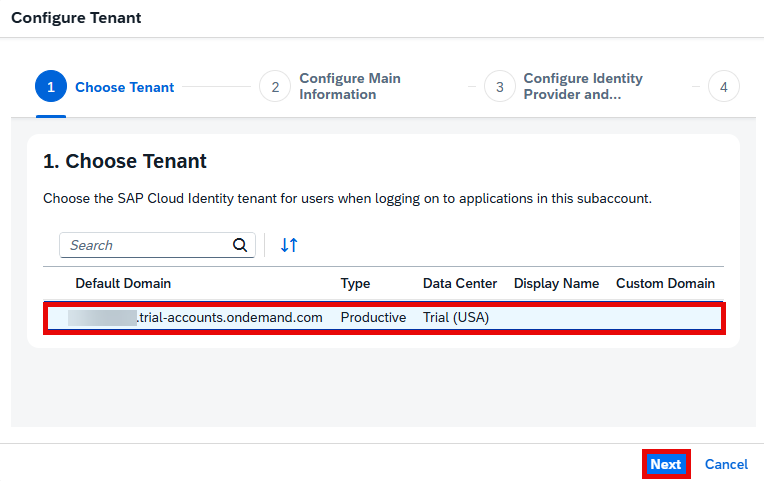Viewport: 764px width, 481px height.
Task: Cancel the Configure Tenant dialog
Action: click(x=726, y=464)
